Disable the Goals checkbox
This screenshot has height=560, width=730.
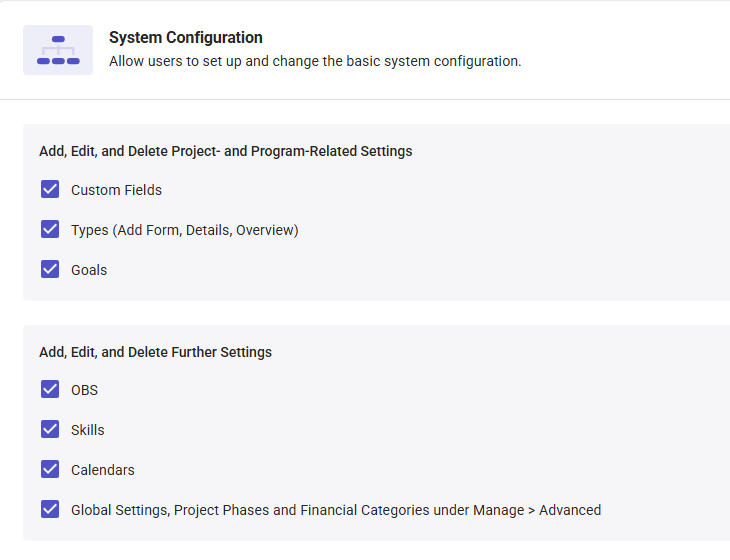(50, 269)
